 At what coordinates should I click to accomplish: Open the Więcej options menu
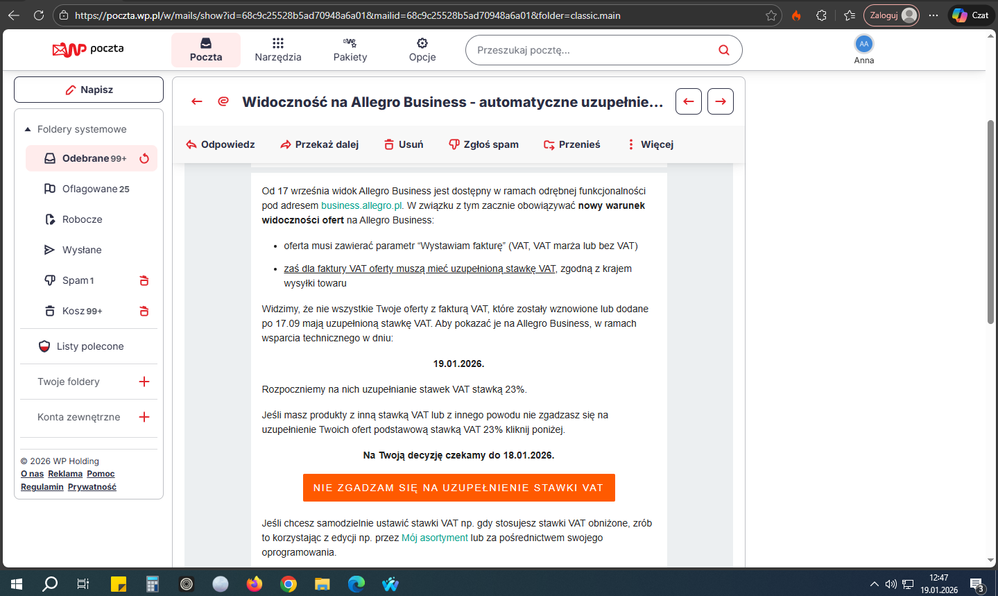[x=650, y=144]
